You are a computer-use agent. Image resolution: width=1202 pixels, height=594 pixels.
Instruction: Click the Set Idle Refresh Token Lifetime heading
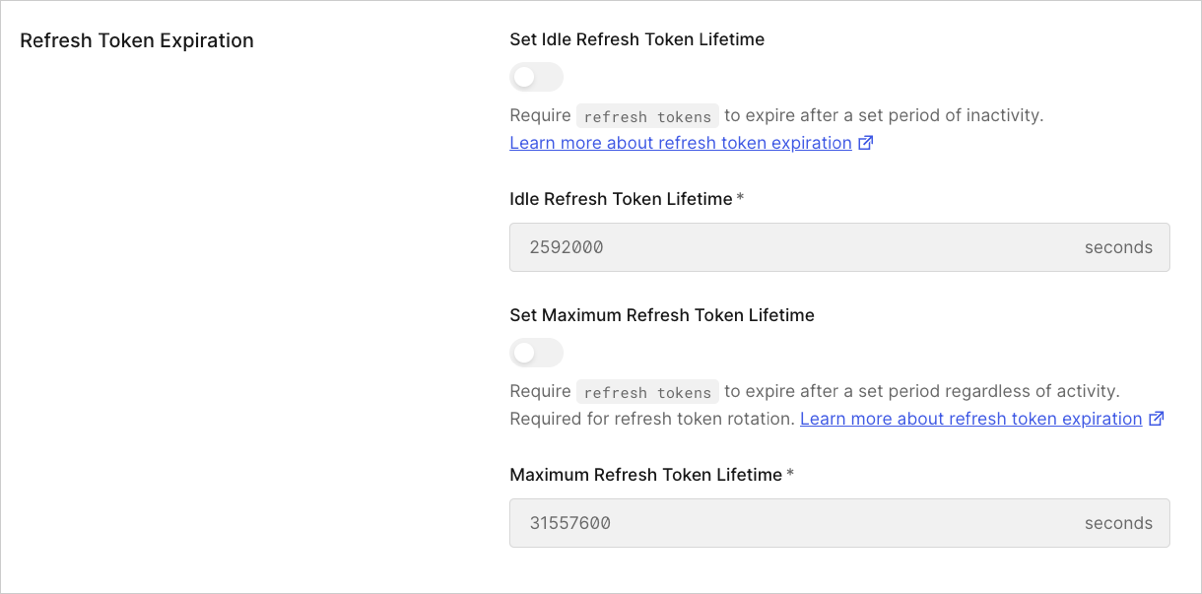(637, 39)
